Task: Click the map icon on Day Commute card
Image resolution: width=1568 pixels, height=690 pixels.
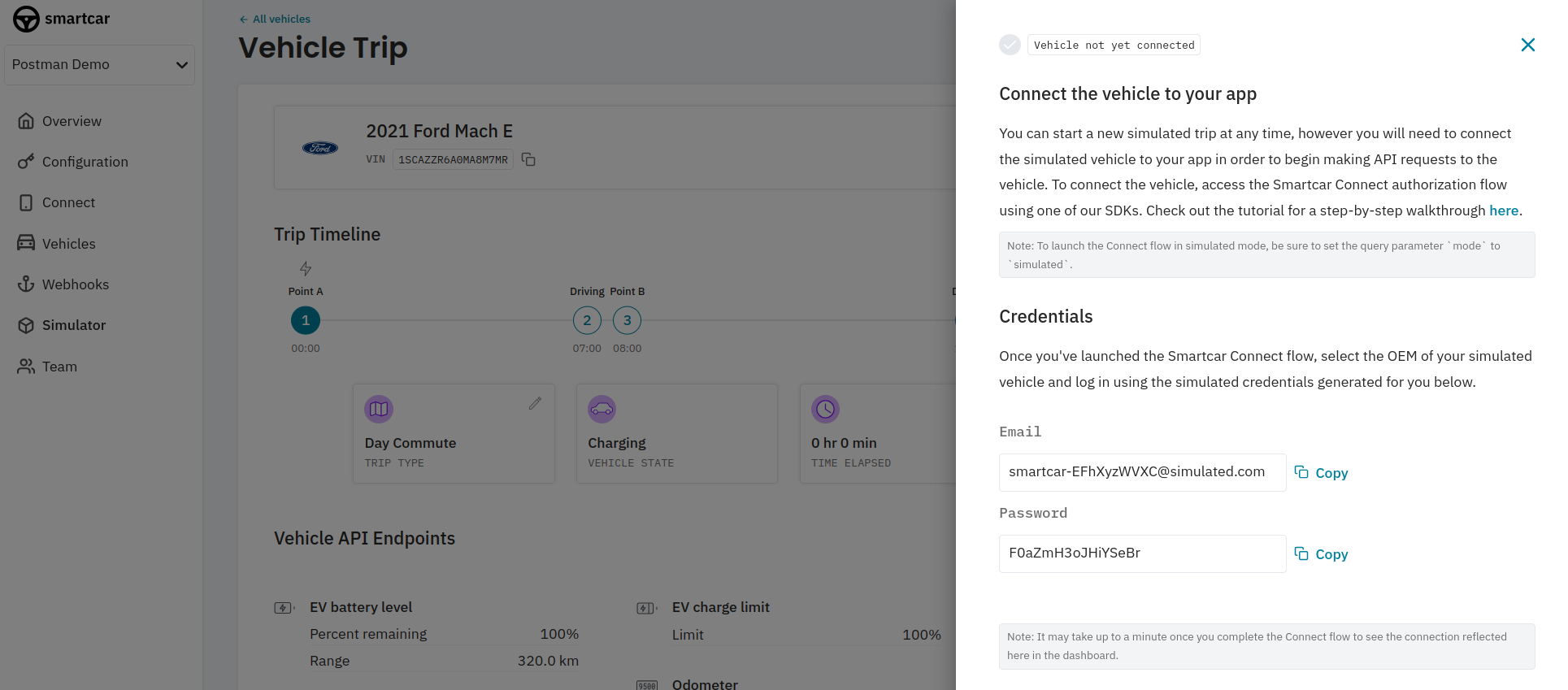Action: pos(379,409)
